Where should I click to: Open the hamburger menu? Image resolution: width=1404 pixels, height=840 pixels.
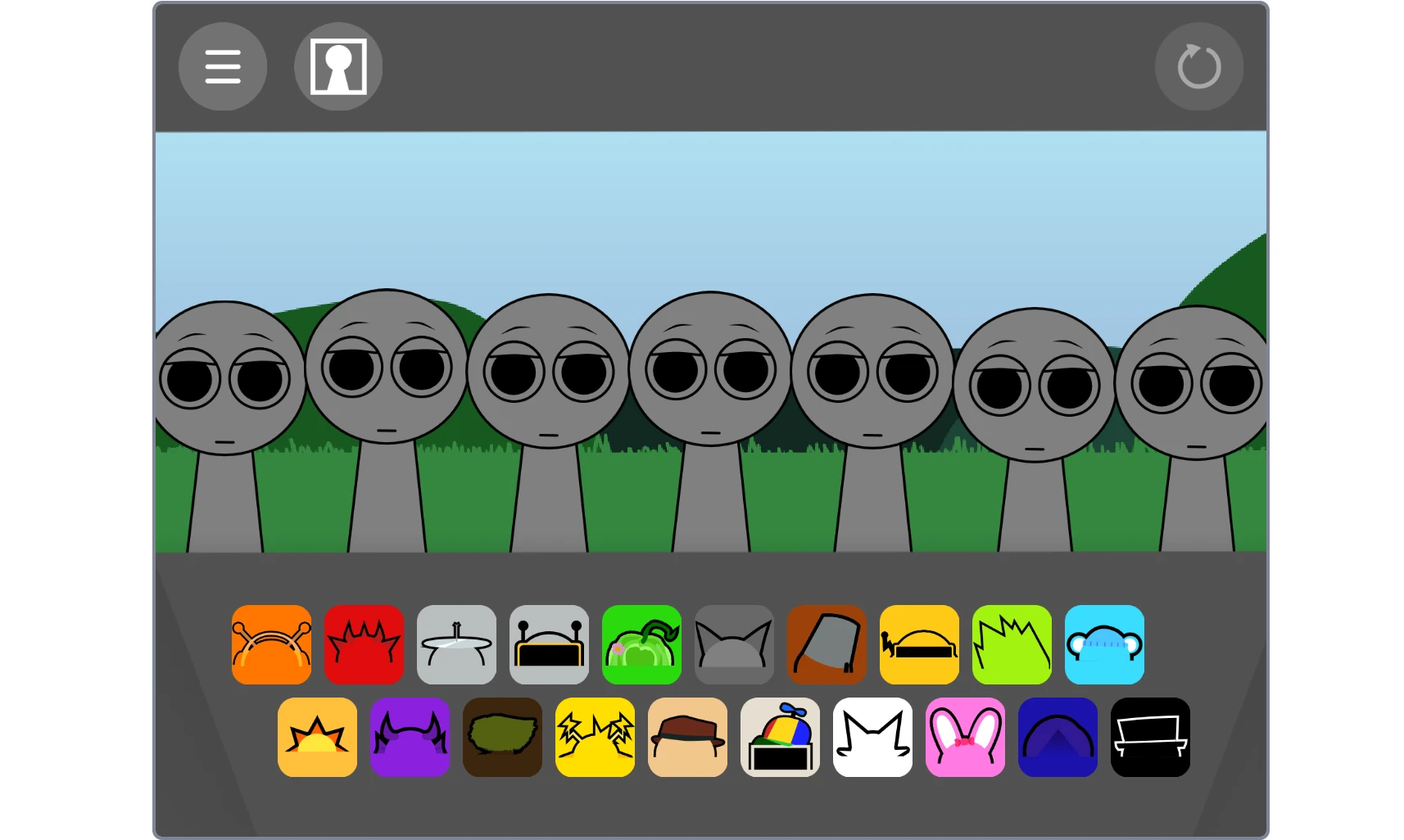pos(222,66)
